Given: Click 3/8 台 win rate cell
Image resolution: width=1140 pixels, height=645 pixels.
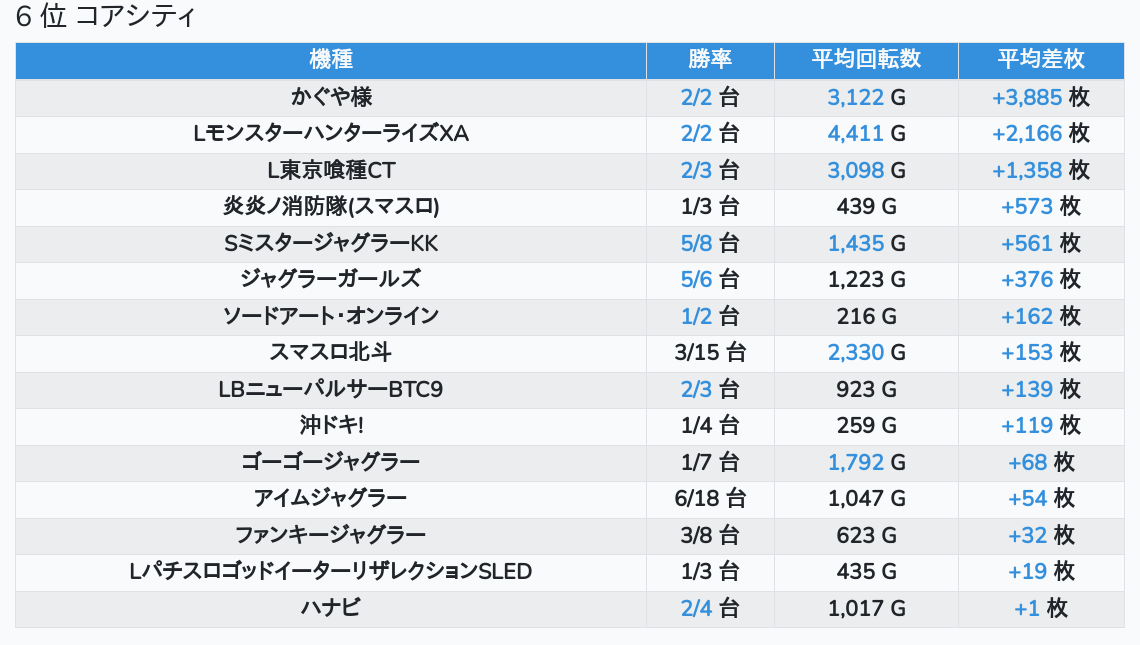Looking at the screenshot, I should click(710, 535).
